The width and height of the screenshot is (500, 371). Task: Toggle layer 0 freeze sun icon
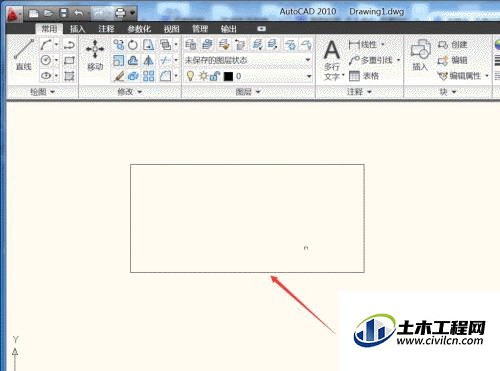click(x=203, y=76)
